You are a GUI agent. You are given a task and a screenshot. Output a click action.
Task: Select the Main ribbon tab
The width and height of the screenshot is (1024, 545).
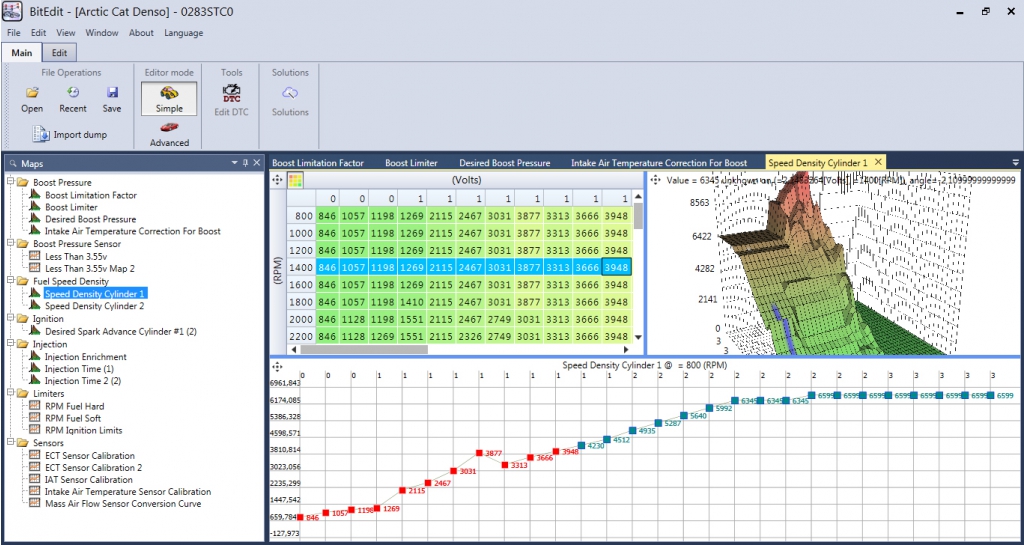(x=22, y=53)
